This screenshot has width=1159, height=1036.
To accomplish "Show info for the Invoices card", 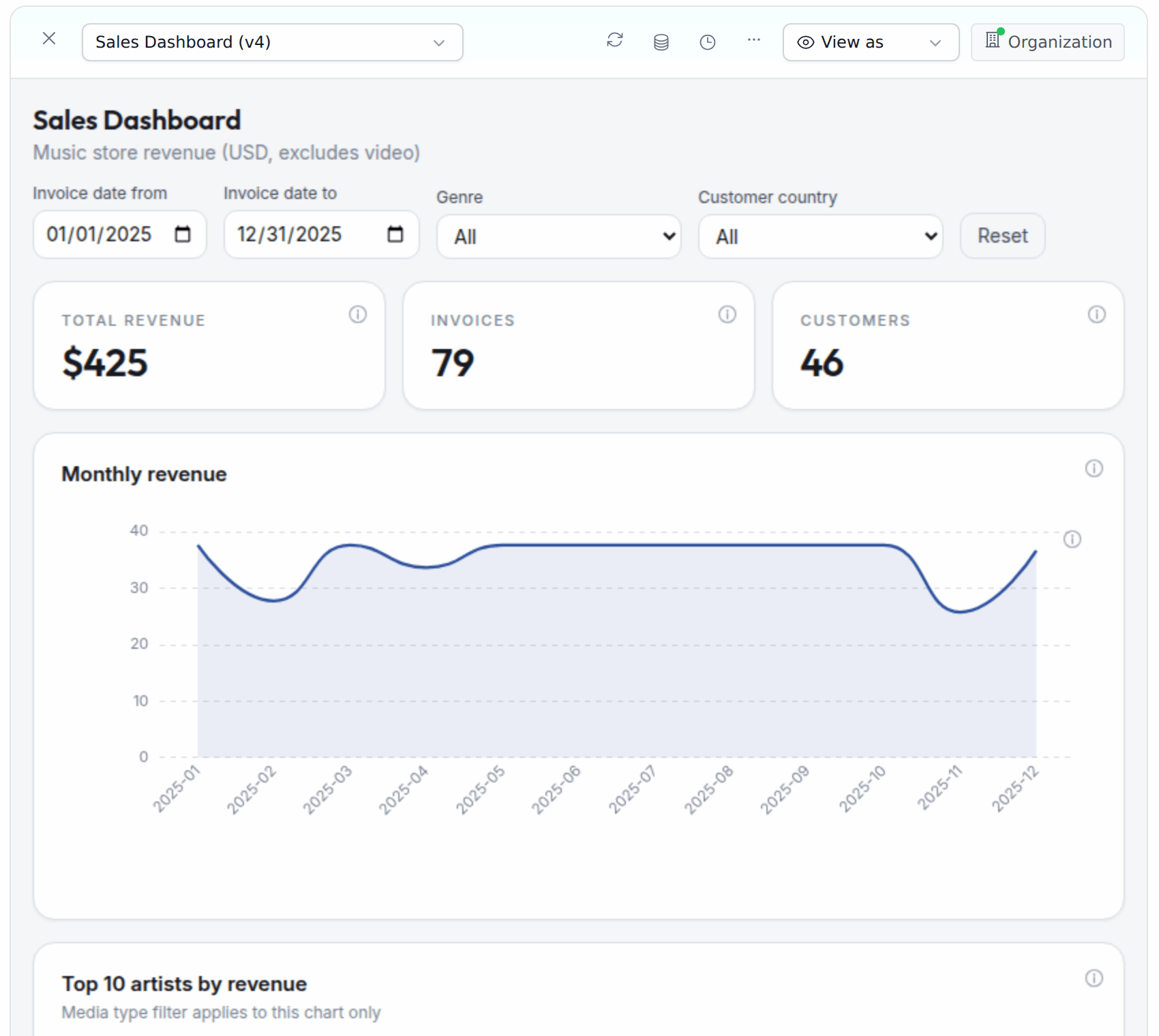I will (x=727, y=314).
